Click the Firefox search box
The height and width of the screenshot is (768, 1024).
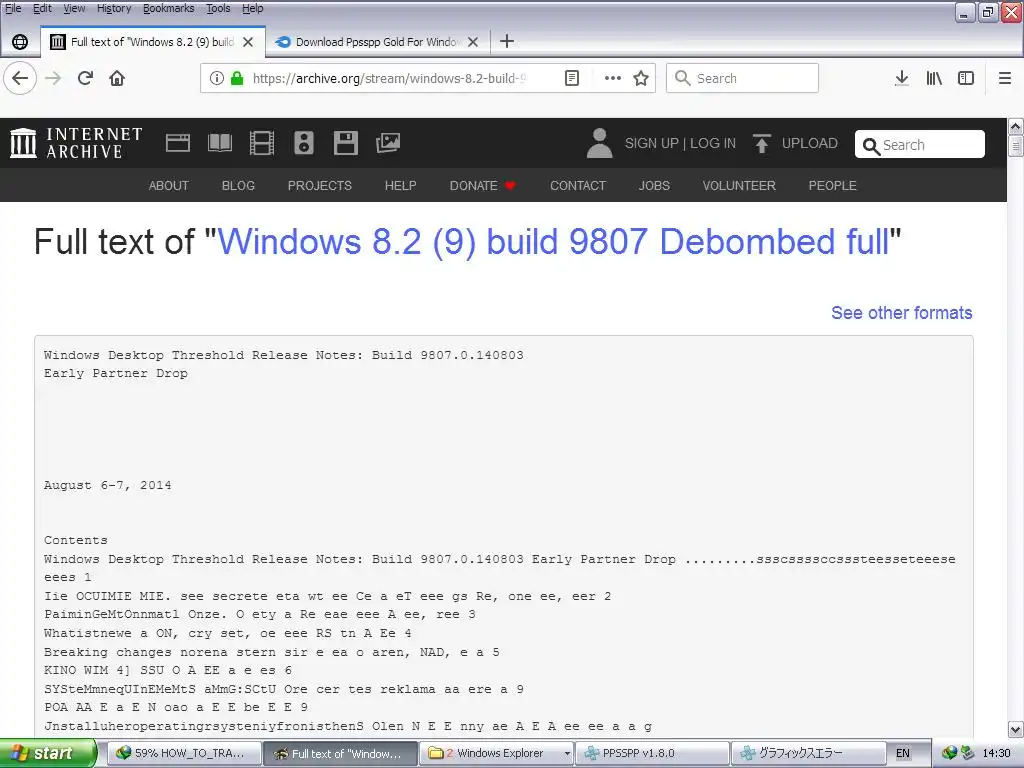[743, 78]
